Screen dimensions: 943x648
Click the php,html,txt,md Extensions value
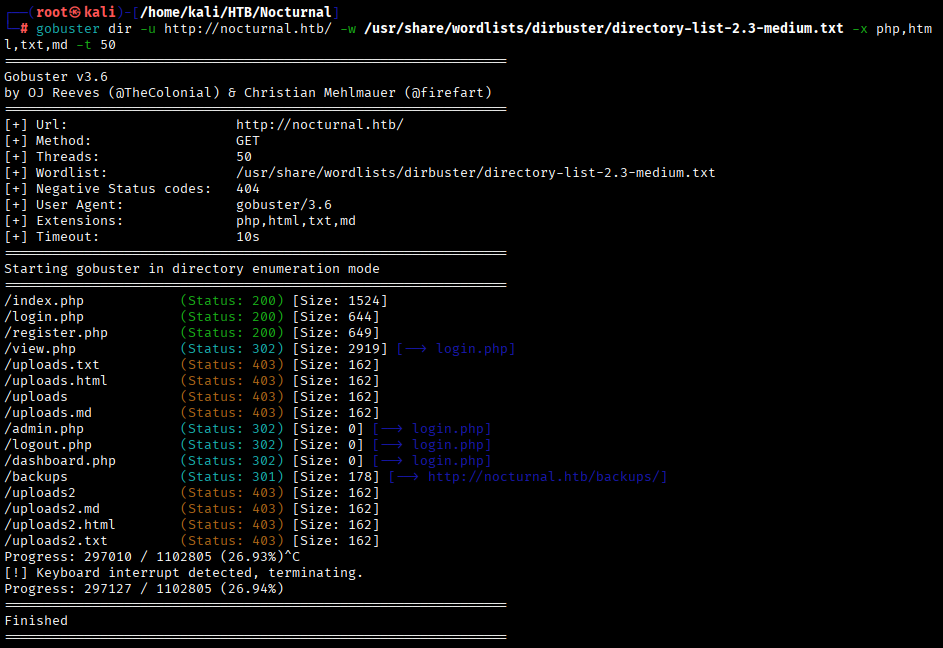tap(295, 221)
